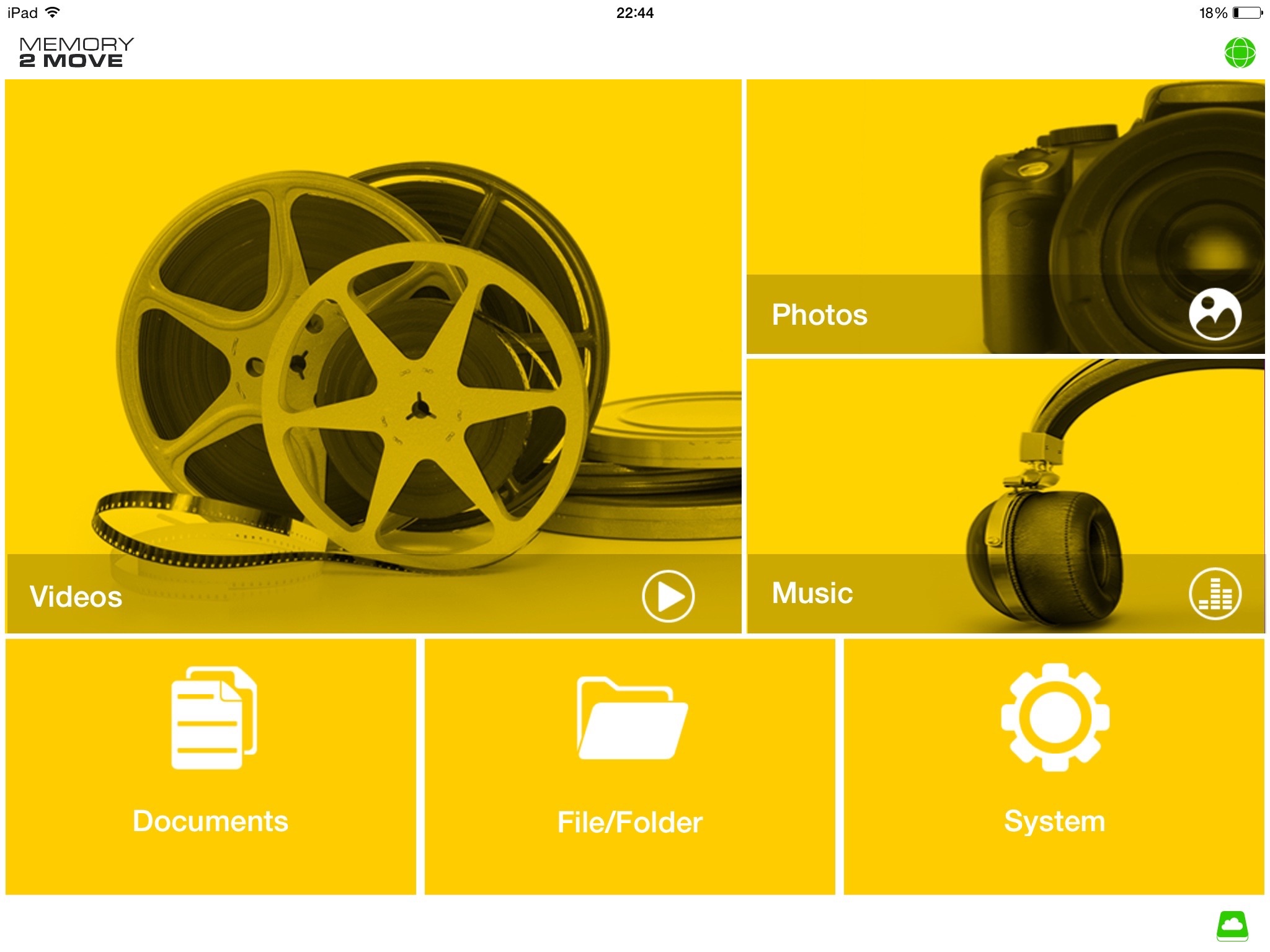Open the Videos label

[76, 596]
